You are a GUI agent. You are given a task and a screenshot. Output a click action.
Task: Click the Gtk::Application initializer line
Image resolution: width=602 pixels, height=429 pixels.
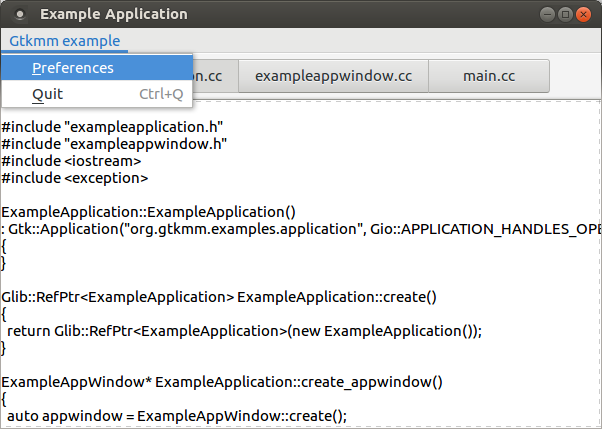click(301, 229)
